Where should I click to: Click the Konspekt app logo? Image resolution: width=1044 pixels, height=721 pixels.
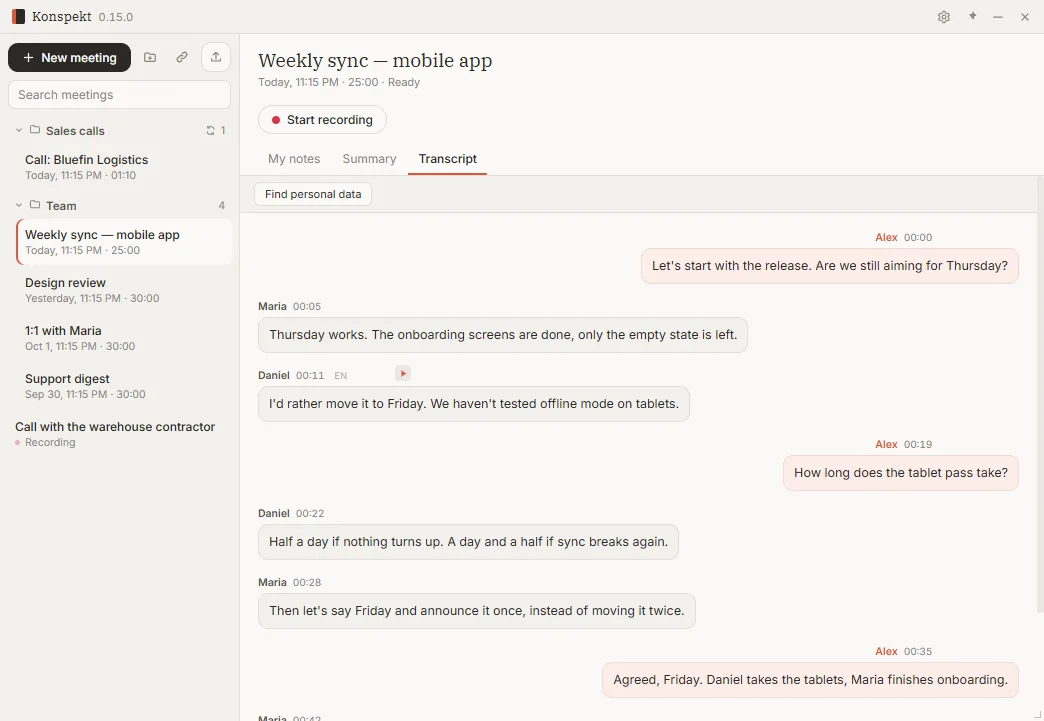point(19,17)
